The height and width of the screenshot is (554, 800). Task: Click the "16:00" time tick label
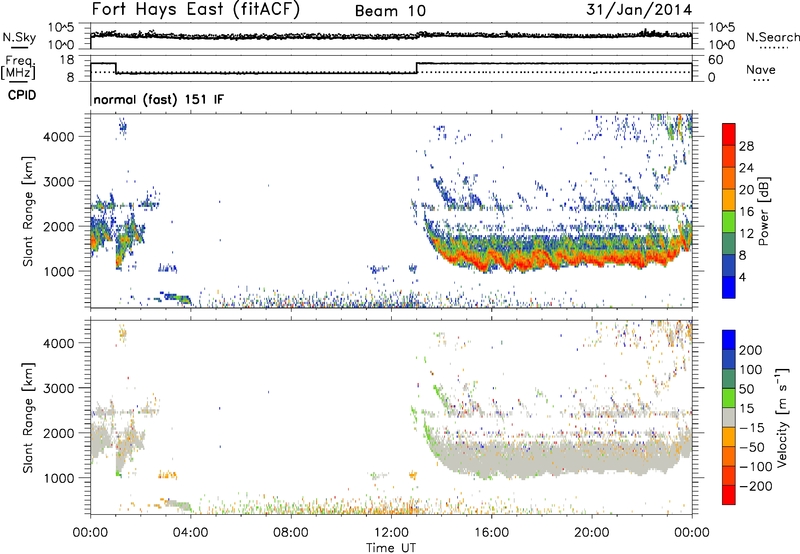(491, 533)
